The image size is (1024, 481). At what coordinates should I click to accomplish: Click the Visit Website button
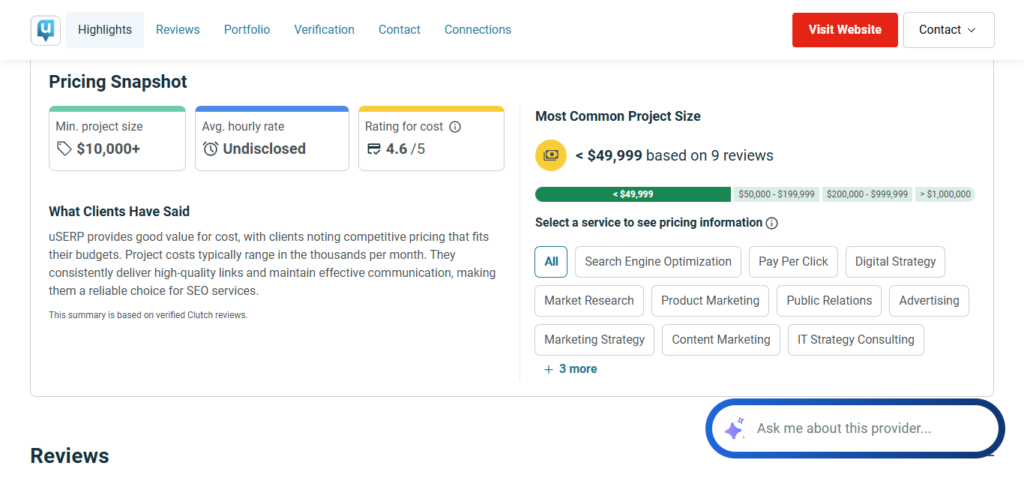pyautogui.click(x=845, y=30)
